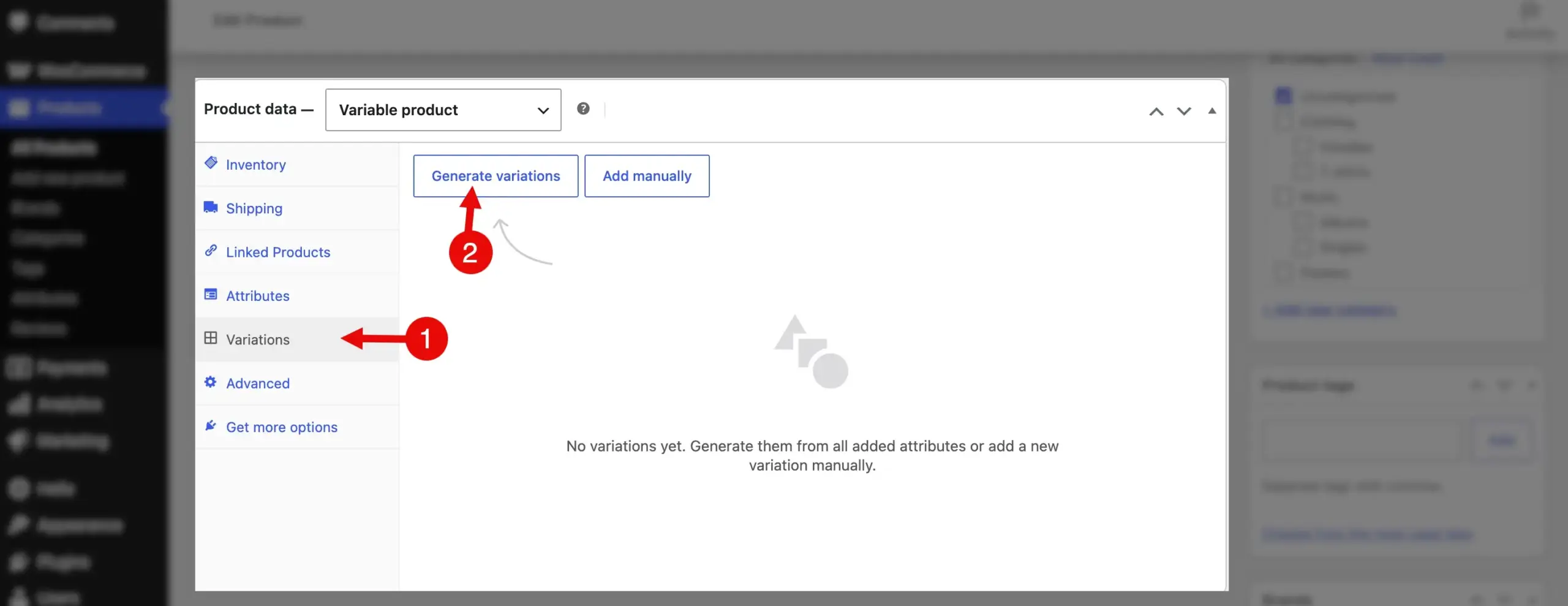Image resolution: width=1568 pixels, height=606 pixels.
Task: Open the Attributes tab
Action: [297, 295]
